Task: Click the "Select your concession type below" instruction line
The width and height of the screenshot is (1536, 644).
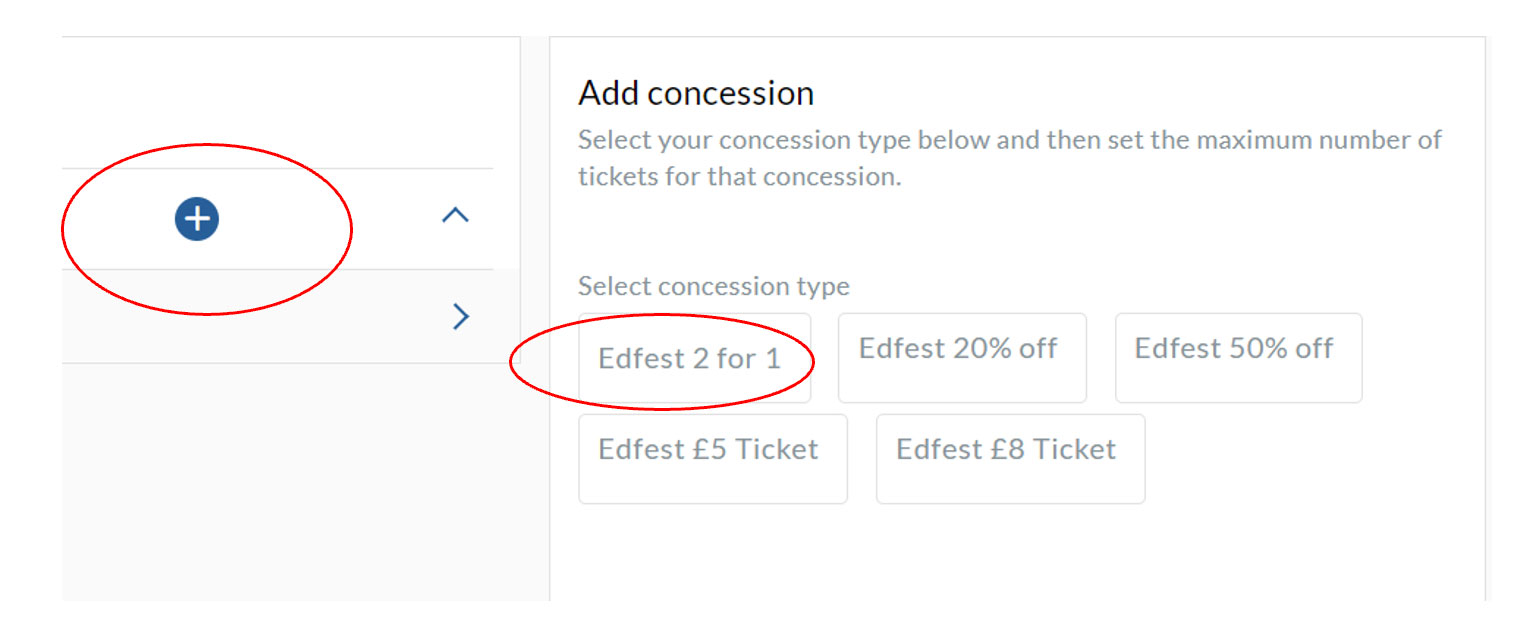Action: (1010, 139)
